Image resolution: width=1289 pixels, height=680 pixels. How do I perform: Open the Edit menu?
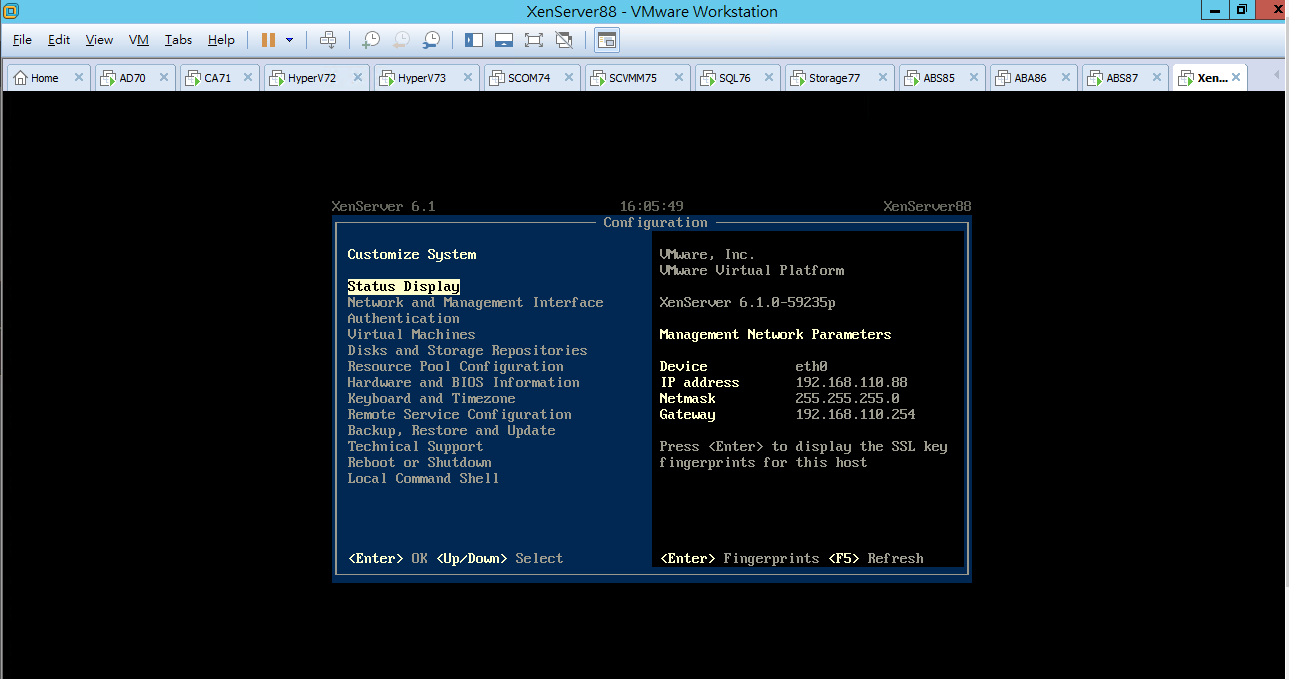click(x=59, y=40)
